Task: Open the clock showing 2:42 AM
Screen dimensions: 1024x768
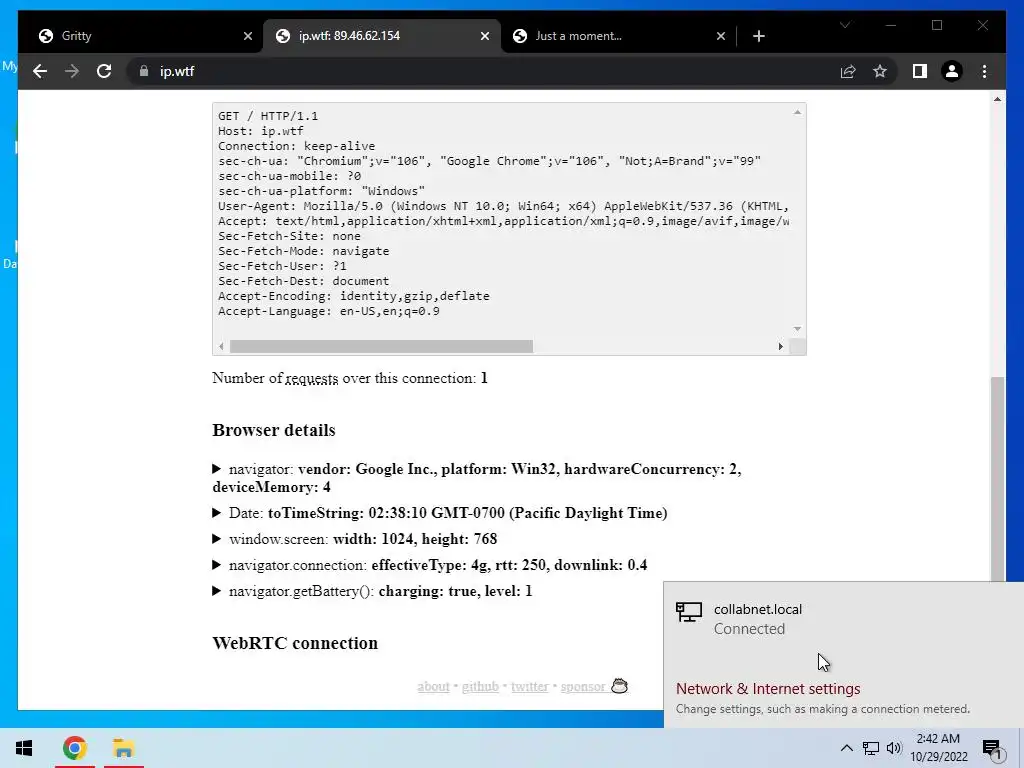Action: (939, 748)
